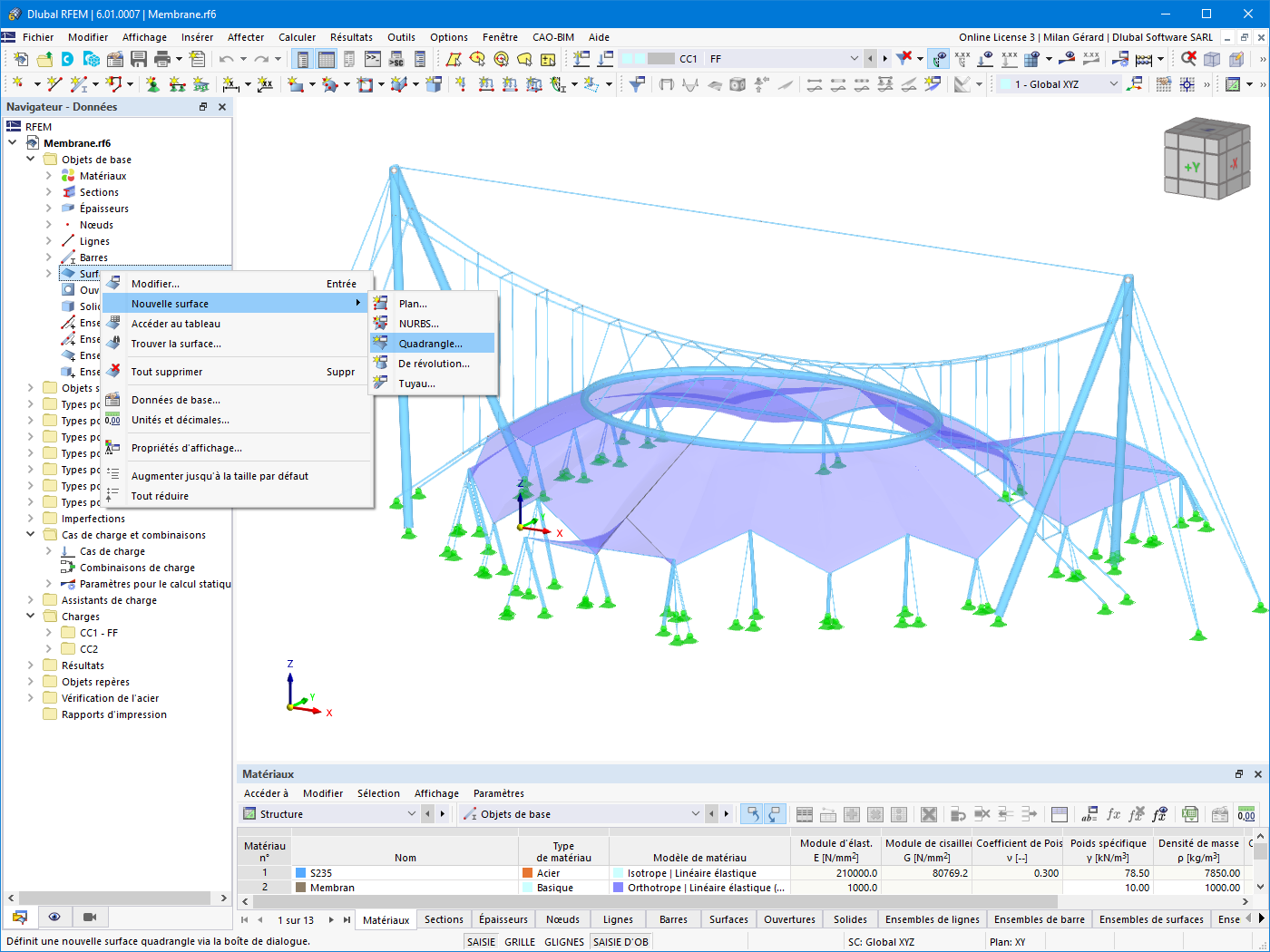Click the new surface toolbar icon

point(296,84)
